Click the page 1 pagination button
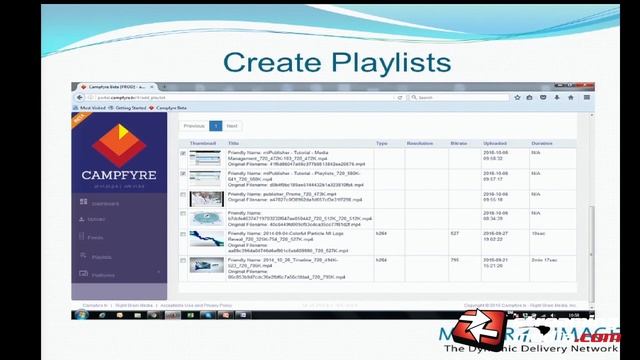 click(x=216, y=126)
